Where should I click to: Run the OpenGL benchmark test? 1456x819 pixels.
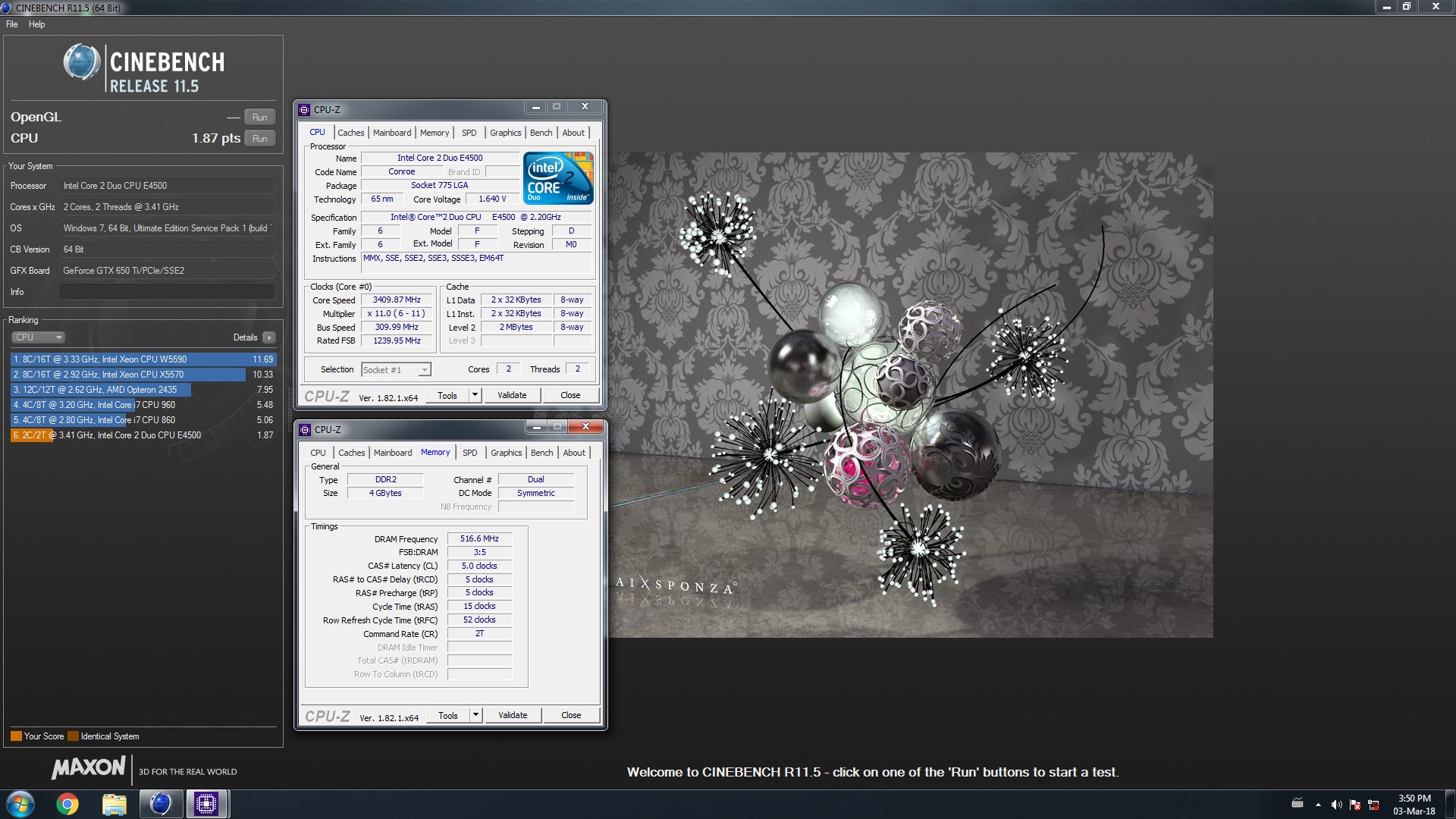[x=259, y=118]
